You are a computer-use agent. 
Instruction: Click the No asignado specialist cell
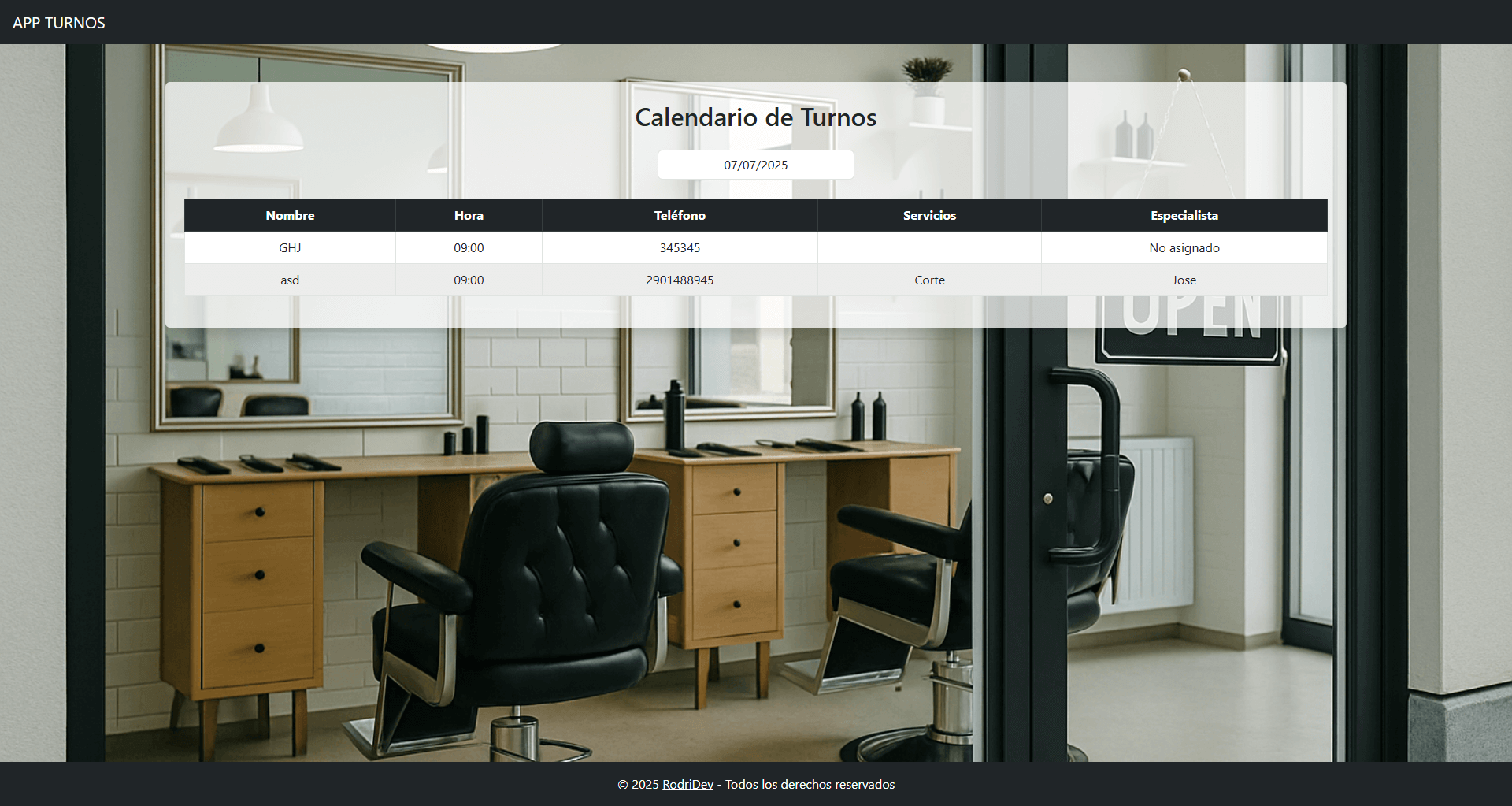click(1184, 247)
